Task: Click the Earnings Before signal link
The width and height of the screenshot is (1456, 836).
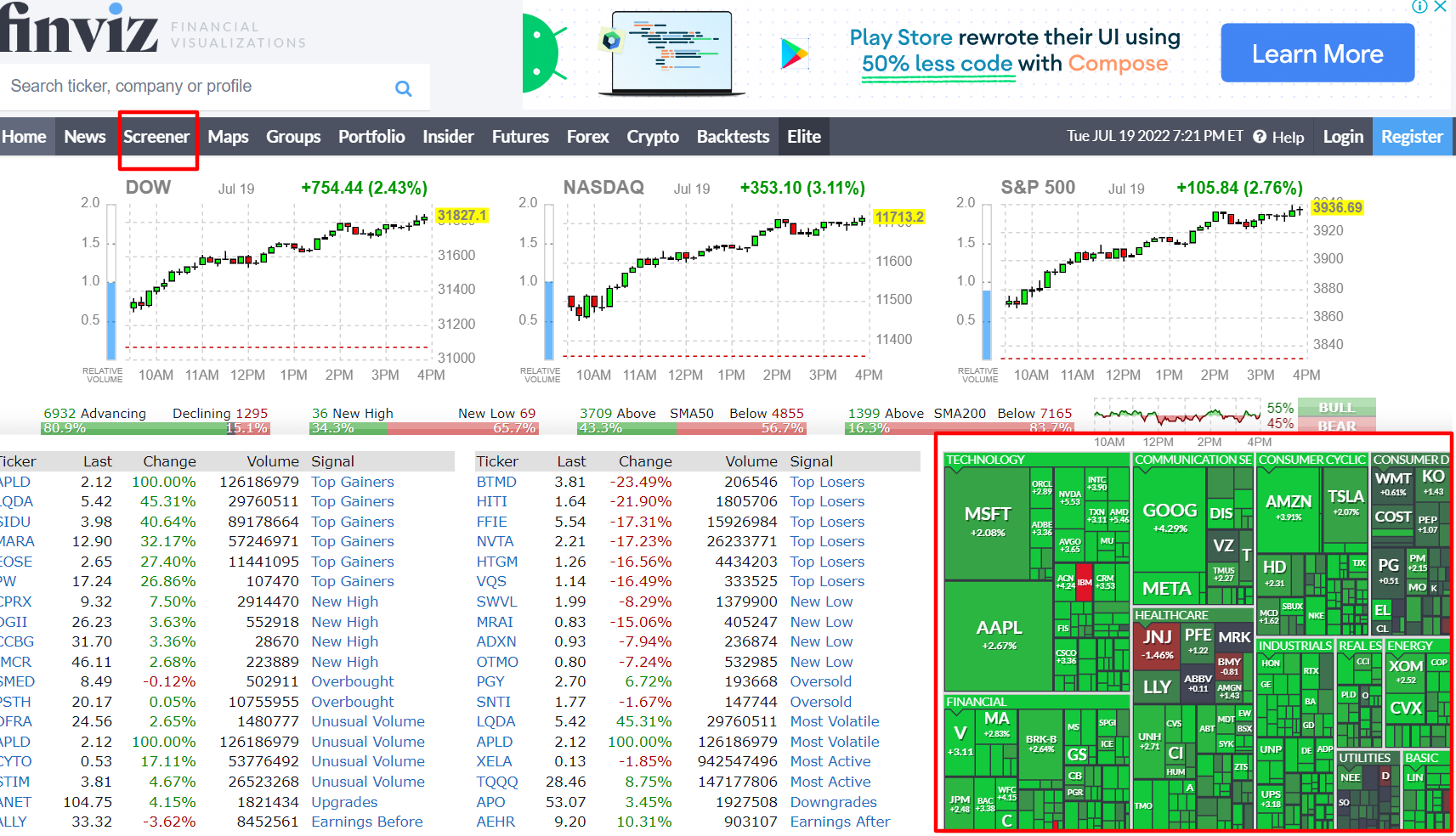Action: pyautogui.click(x=366, y=822)
